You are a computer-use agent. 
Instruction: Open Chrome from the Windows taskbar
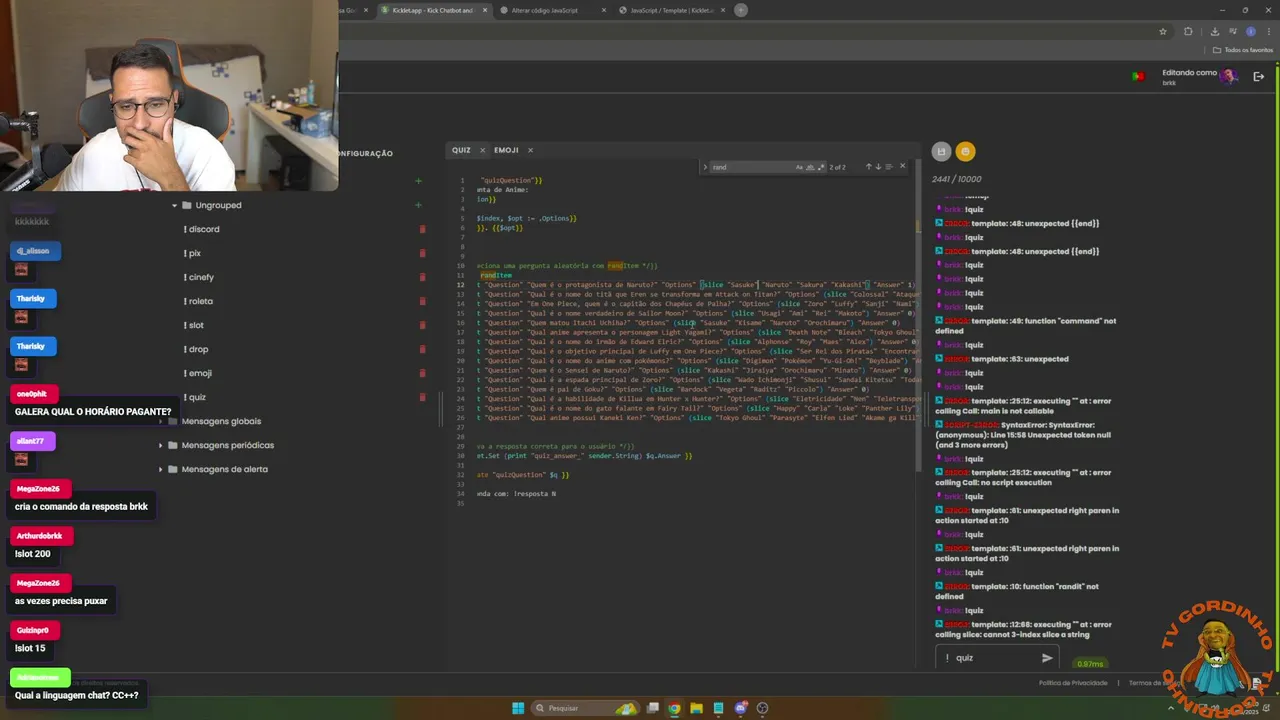coord(675,708)
